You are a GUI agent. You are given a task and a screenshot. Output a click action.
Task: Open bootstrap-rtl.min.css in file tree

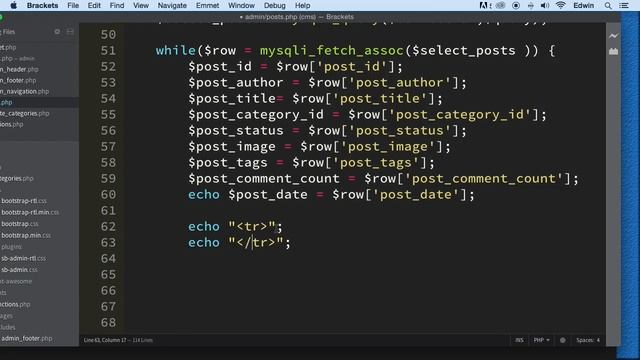[x=30, y=212]
